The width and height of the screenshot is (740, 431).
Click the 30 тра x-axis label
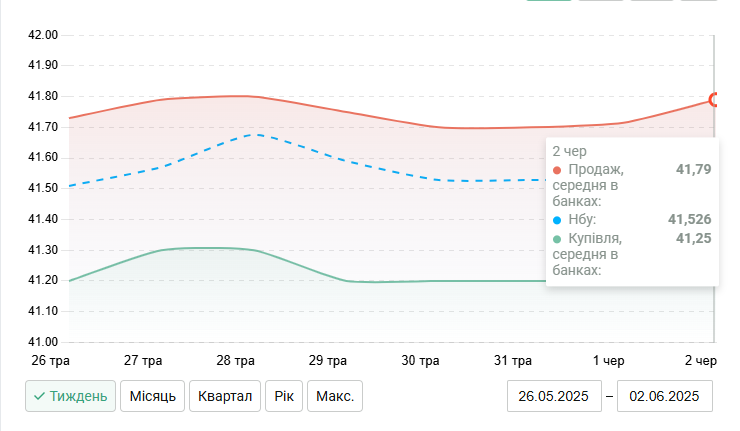point(421,360)
